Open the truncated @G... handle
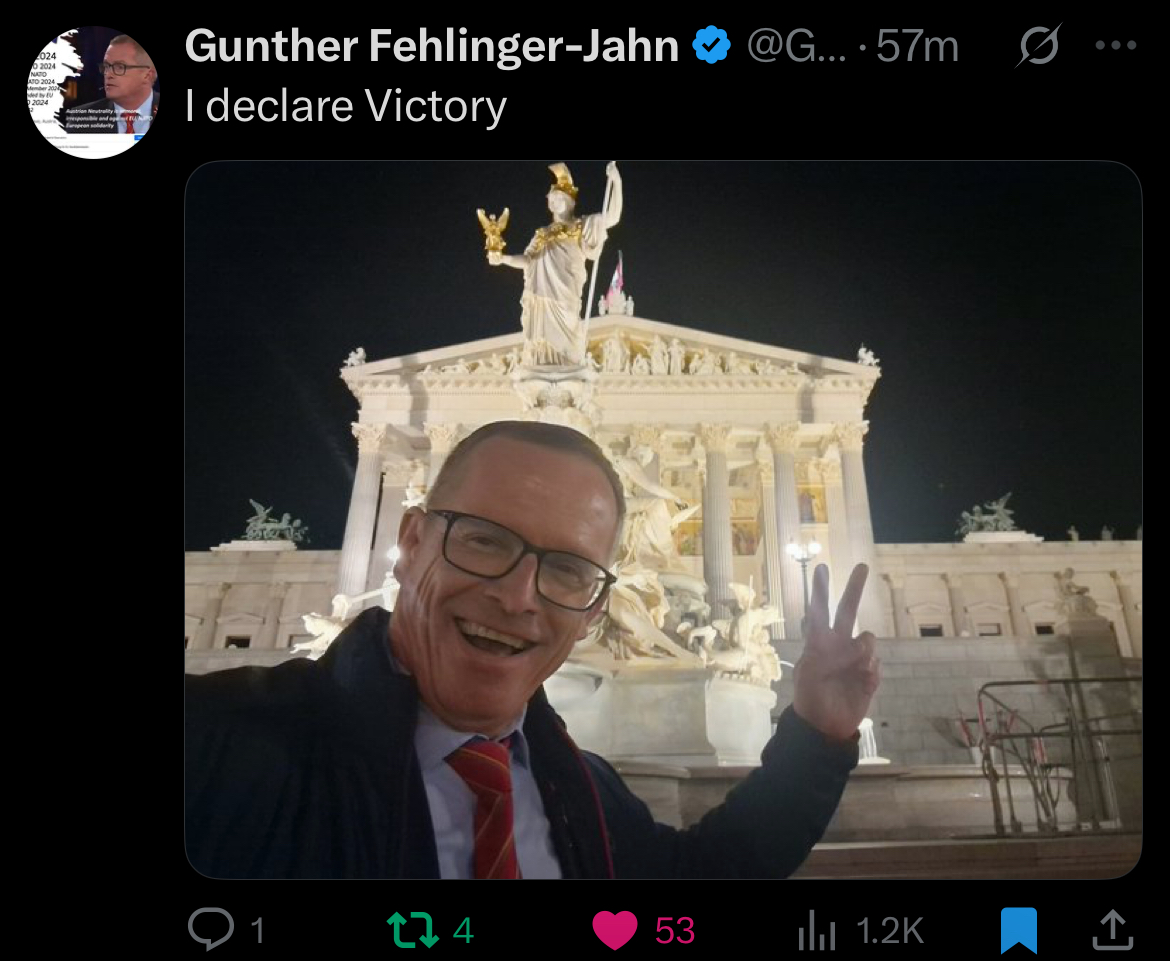Image resolution: width=1170 pixels, height=961 pixels. (x=796, y=46)
